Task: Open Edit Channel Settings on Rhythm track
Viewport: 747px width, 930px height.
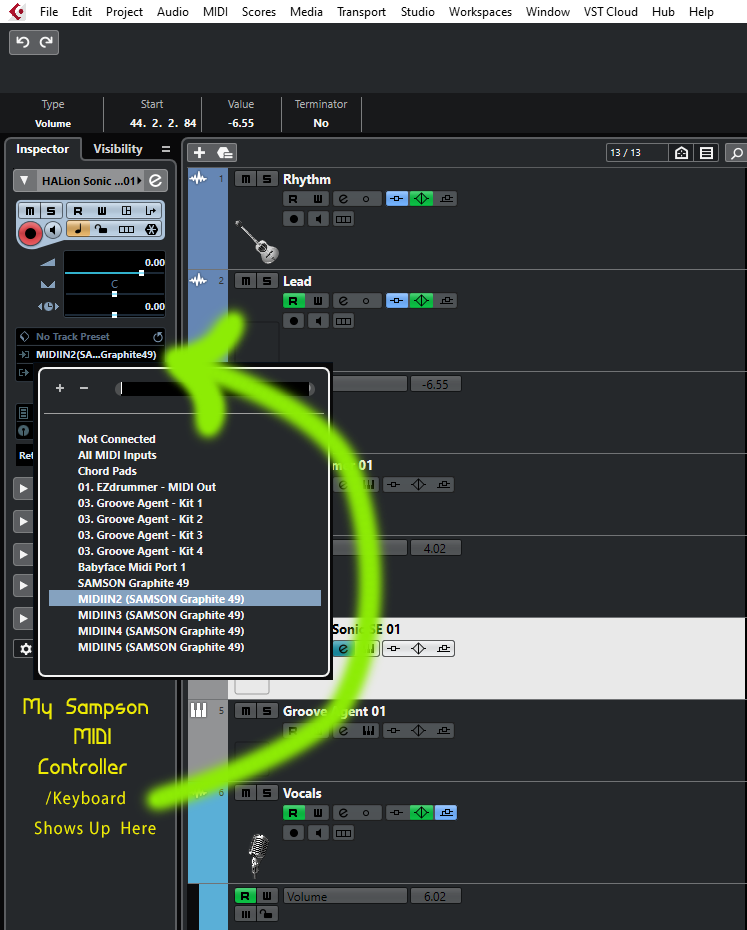Action: click(343, 199)
